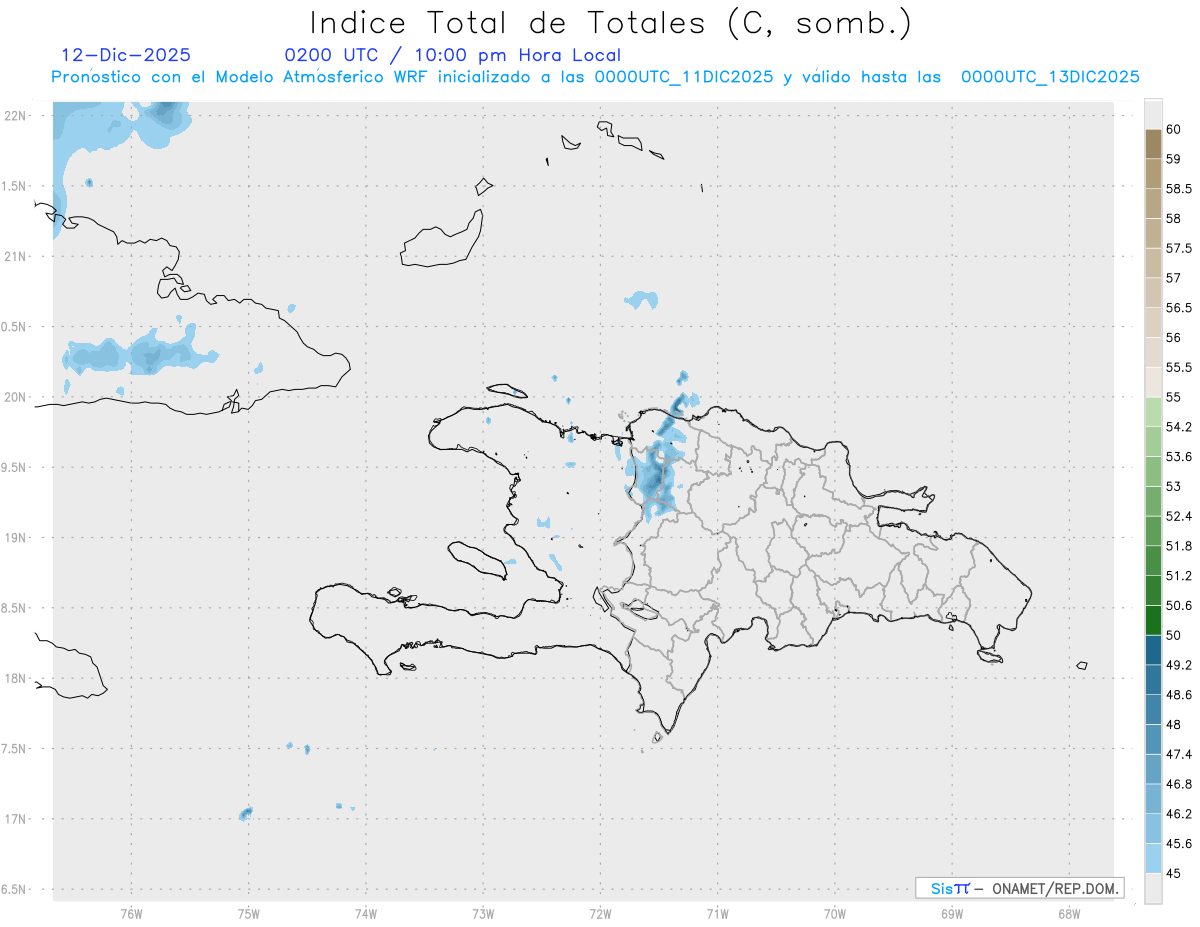This screenshot has height=927, width=1200.
Task: Click the latitude axis label "18N"
Action: pos(17,679)
